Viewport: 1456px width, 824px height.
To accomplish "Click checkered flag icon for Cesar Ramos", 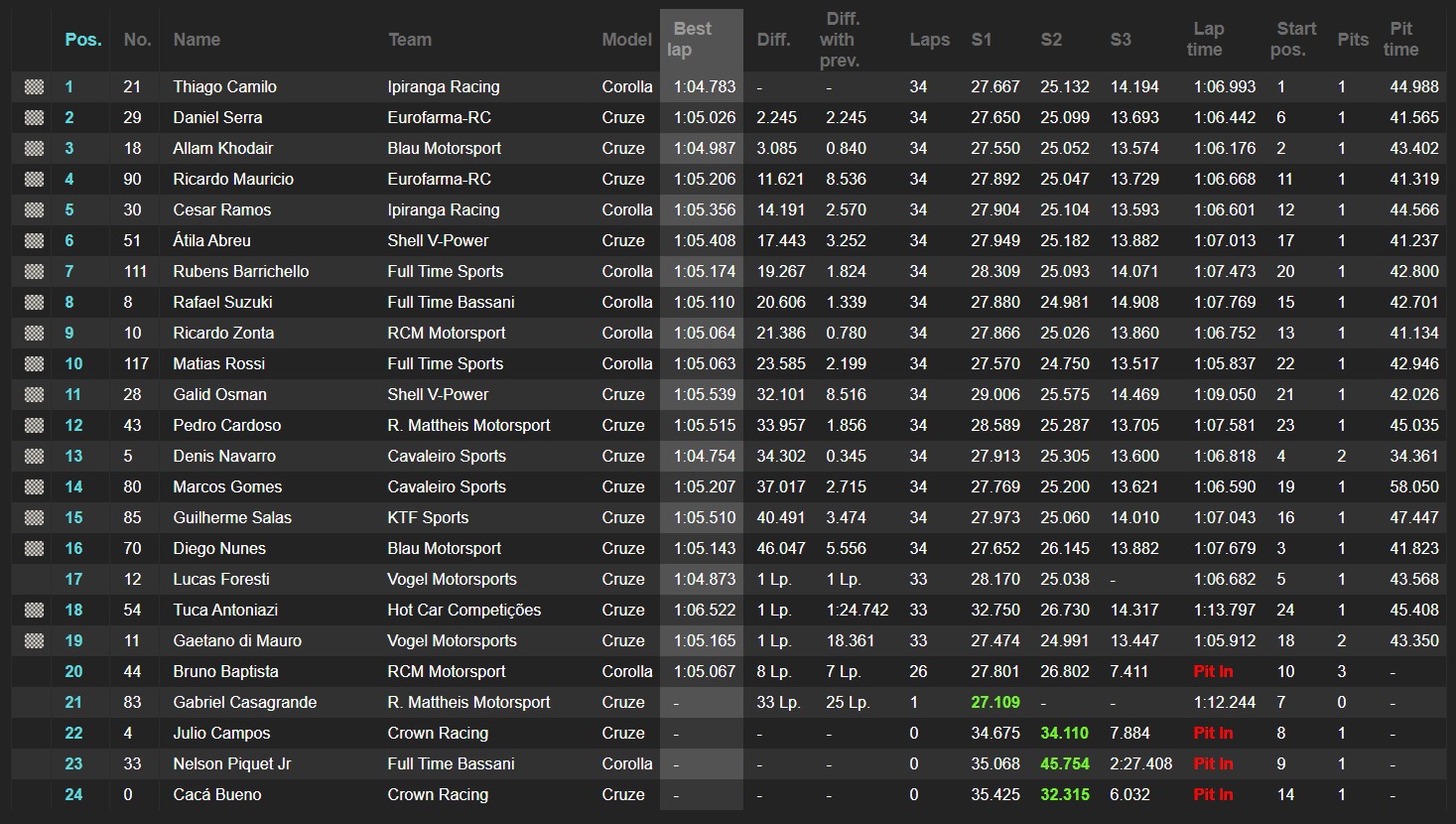I will point(34,210).
